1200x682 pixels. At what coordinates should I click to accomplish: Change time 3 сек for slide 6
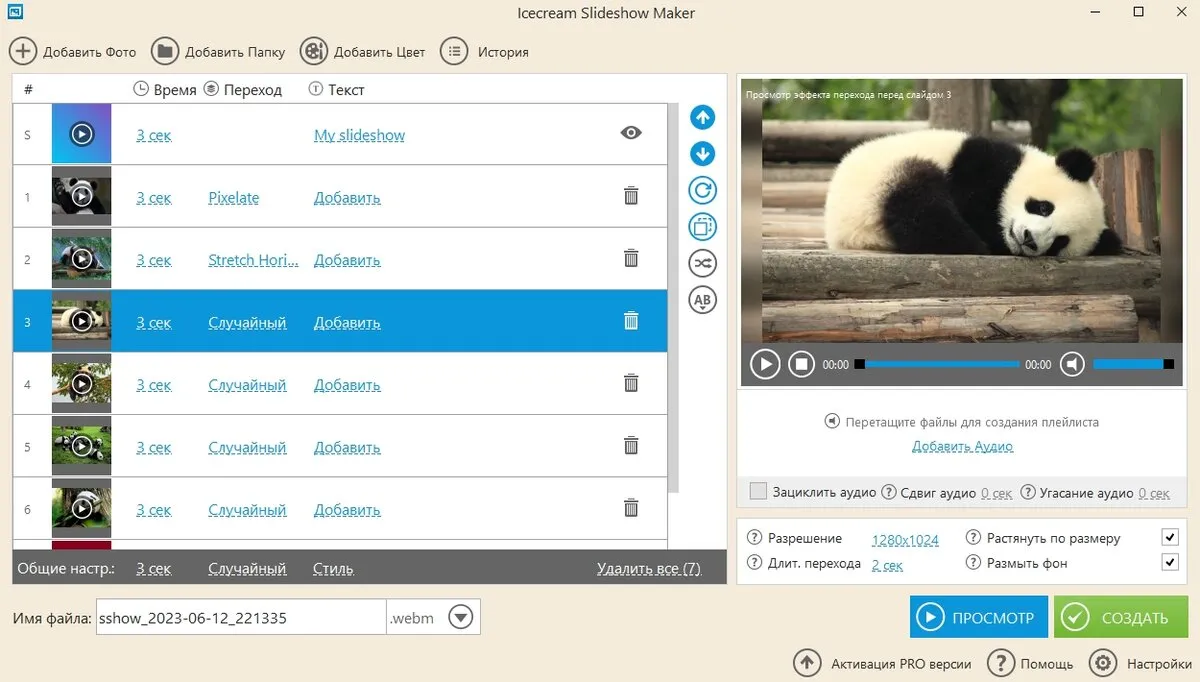coord(154,510)
